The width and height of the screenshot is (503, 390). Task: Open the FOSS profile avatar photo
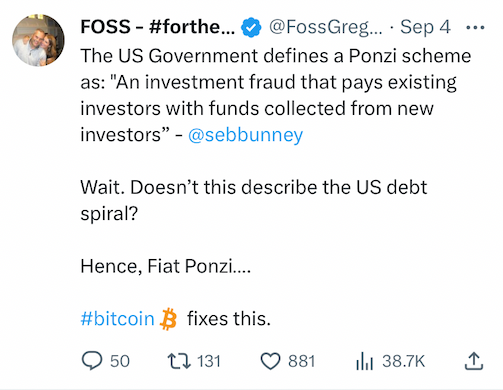[x=38, y=40]
